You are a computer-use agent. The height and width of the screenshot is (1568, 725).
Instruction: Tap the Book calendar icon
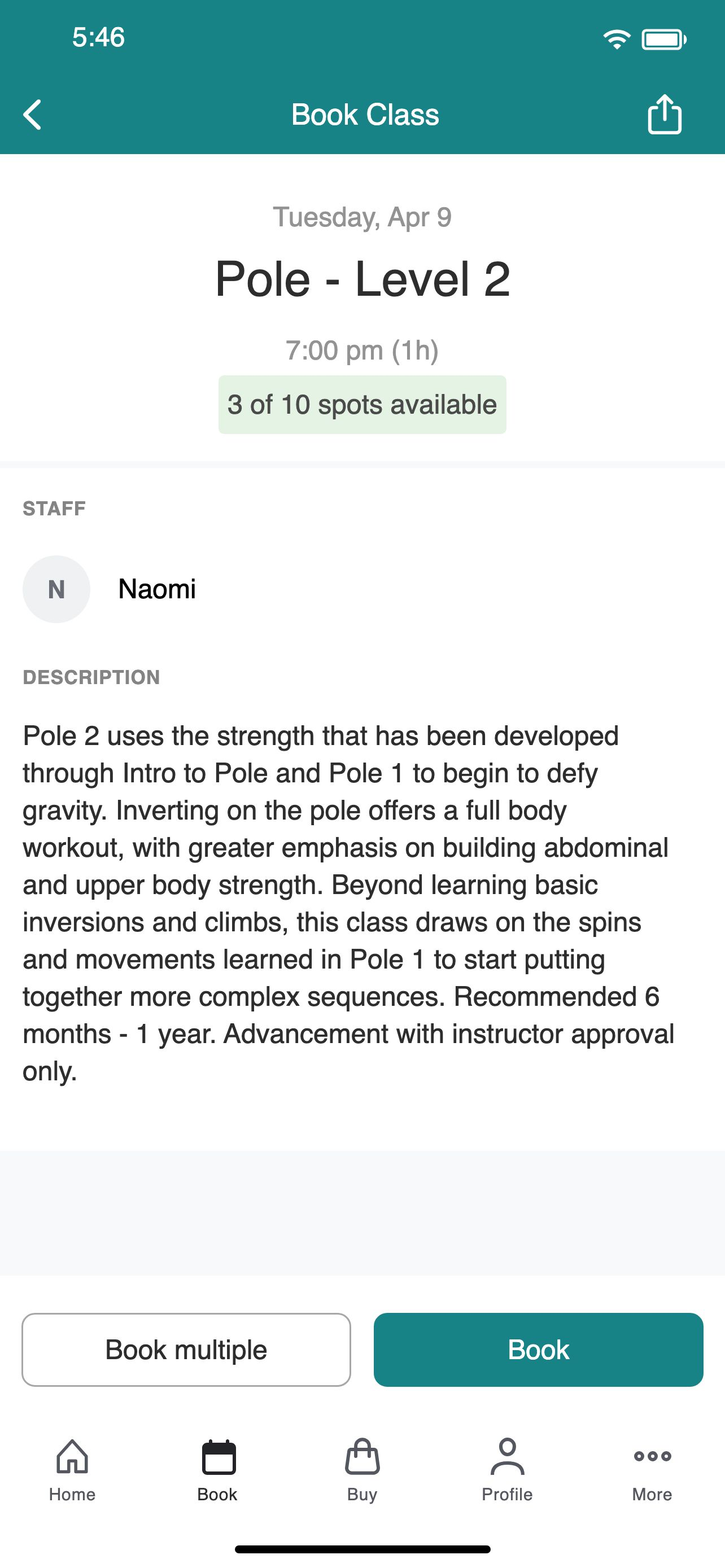219,1457
